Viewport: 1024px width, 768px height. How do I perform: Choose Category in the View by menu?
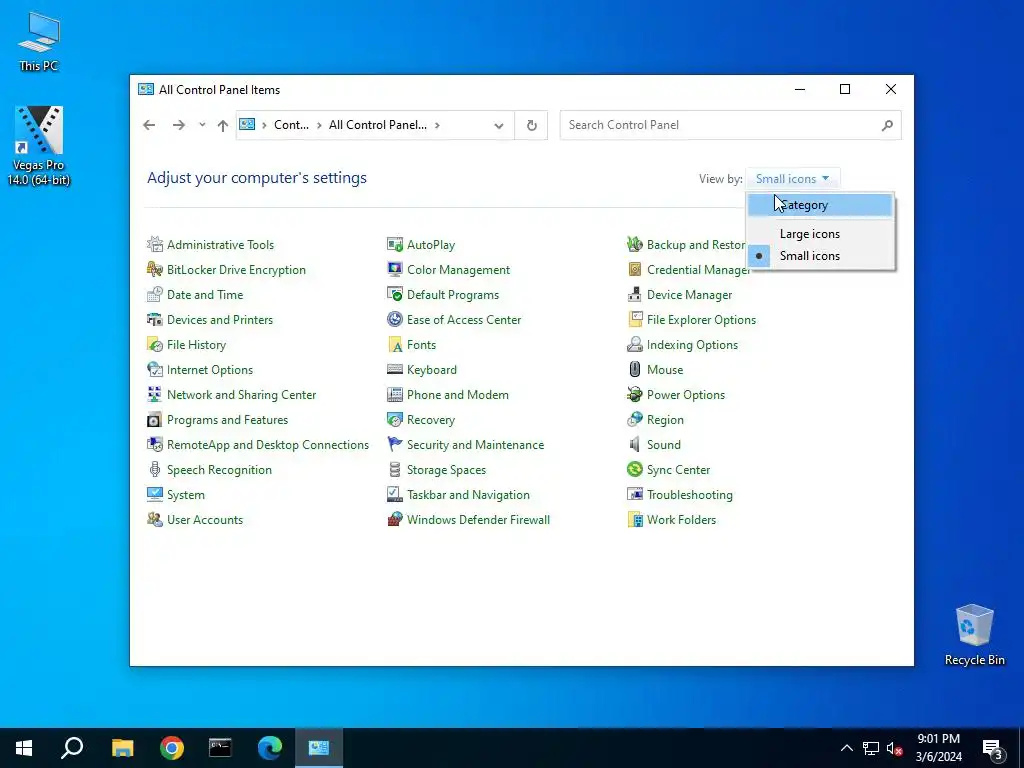tap(820, 205)
